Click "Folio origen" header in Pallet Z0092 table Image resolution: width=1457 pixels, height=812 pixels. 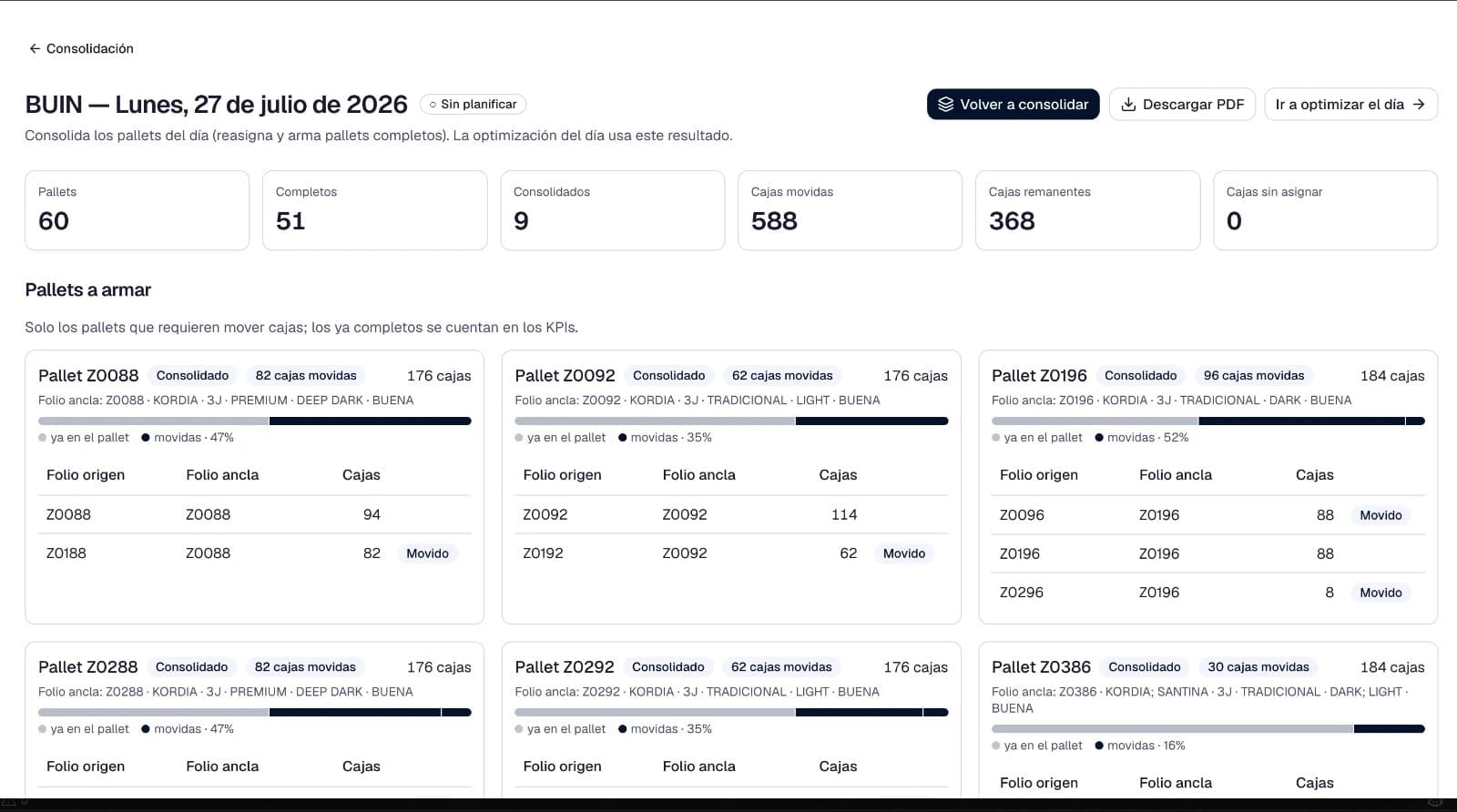tap(562, 475)
